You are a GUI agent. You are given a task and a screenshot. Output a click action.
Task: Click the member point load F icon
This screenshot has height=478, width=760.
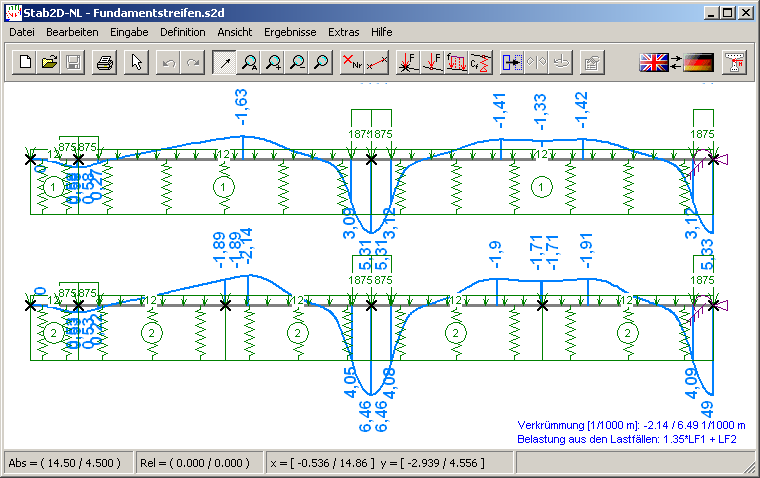click(x=432, y=63)
